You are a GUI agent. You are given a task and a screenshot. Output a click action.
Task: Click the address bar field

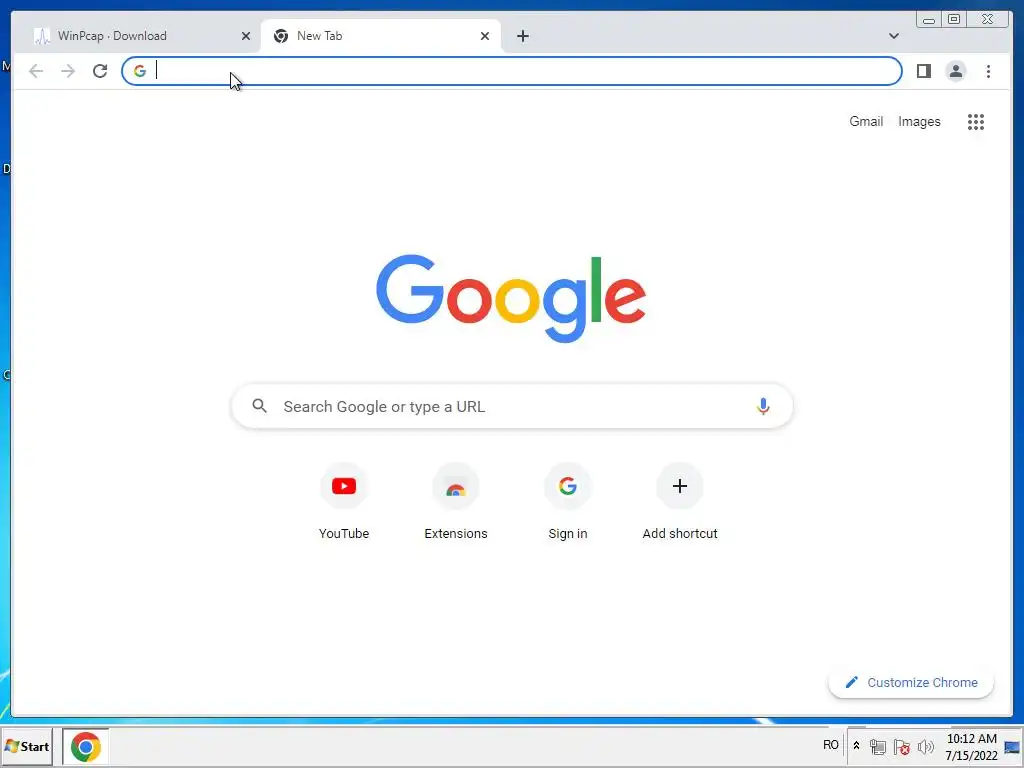click(512, 71)
